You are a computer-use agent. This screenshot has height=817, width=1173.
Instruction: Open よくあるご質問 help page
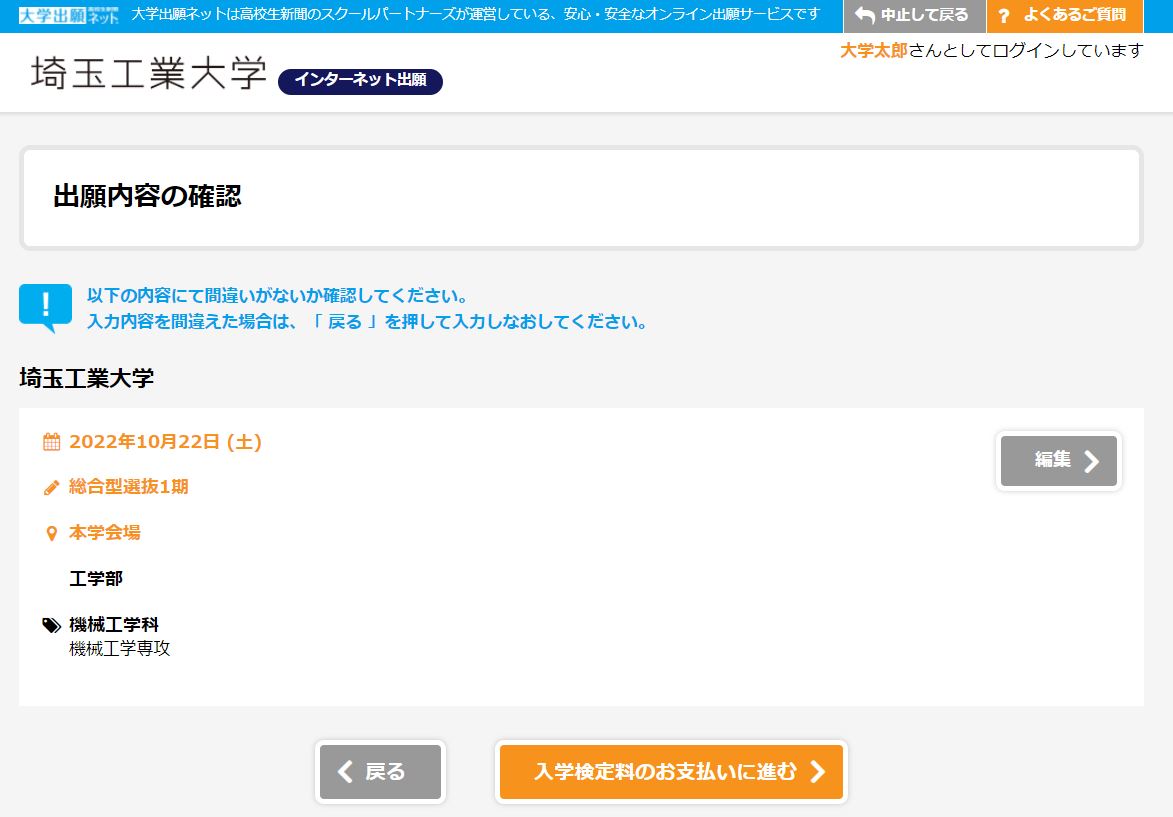1065,16
